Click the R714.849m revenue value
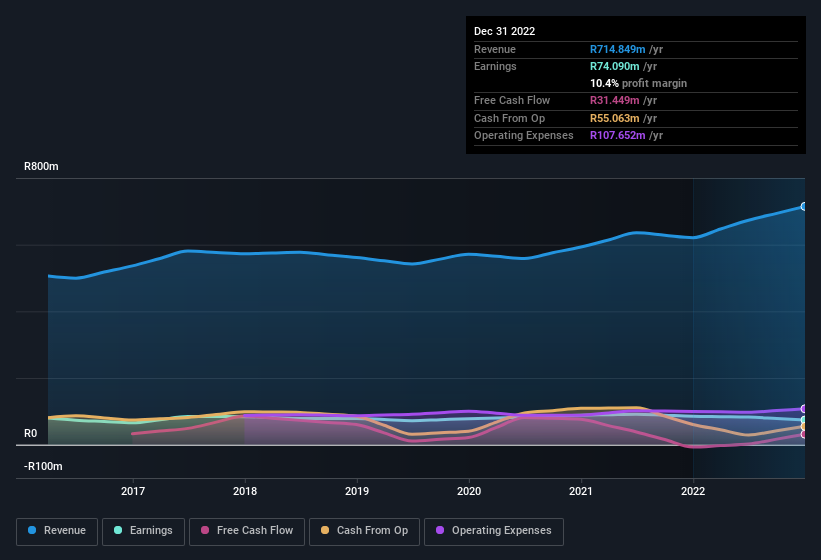The width and height of the screenshot is (821, 560). coord(617,49)
